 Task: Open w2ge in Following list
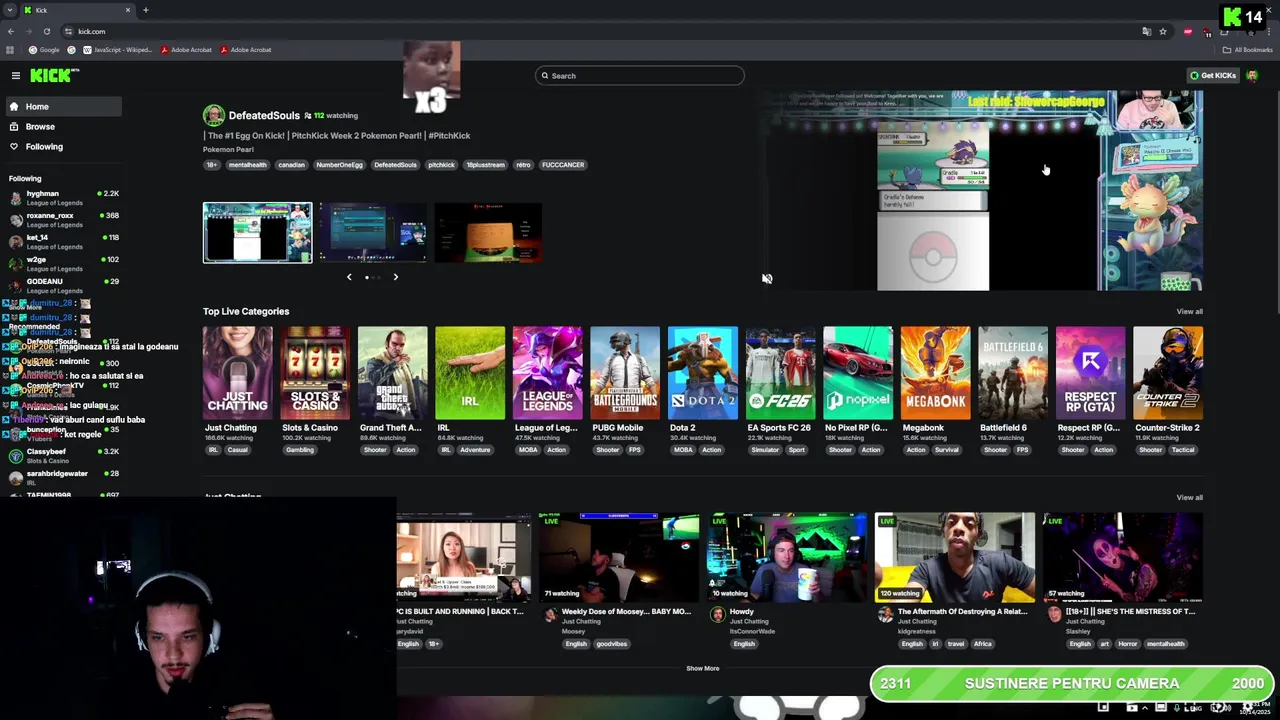62,264
